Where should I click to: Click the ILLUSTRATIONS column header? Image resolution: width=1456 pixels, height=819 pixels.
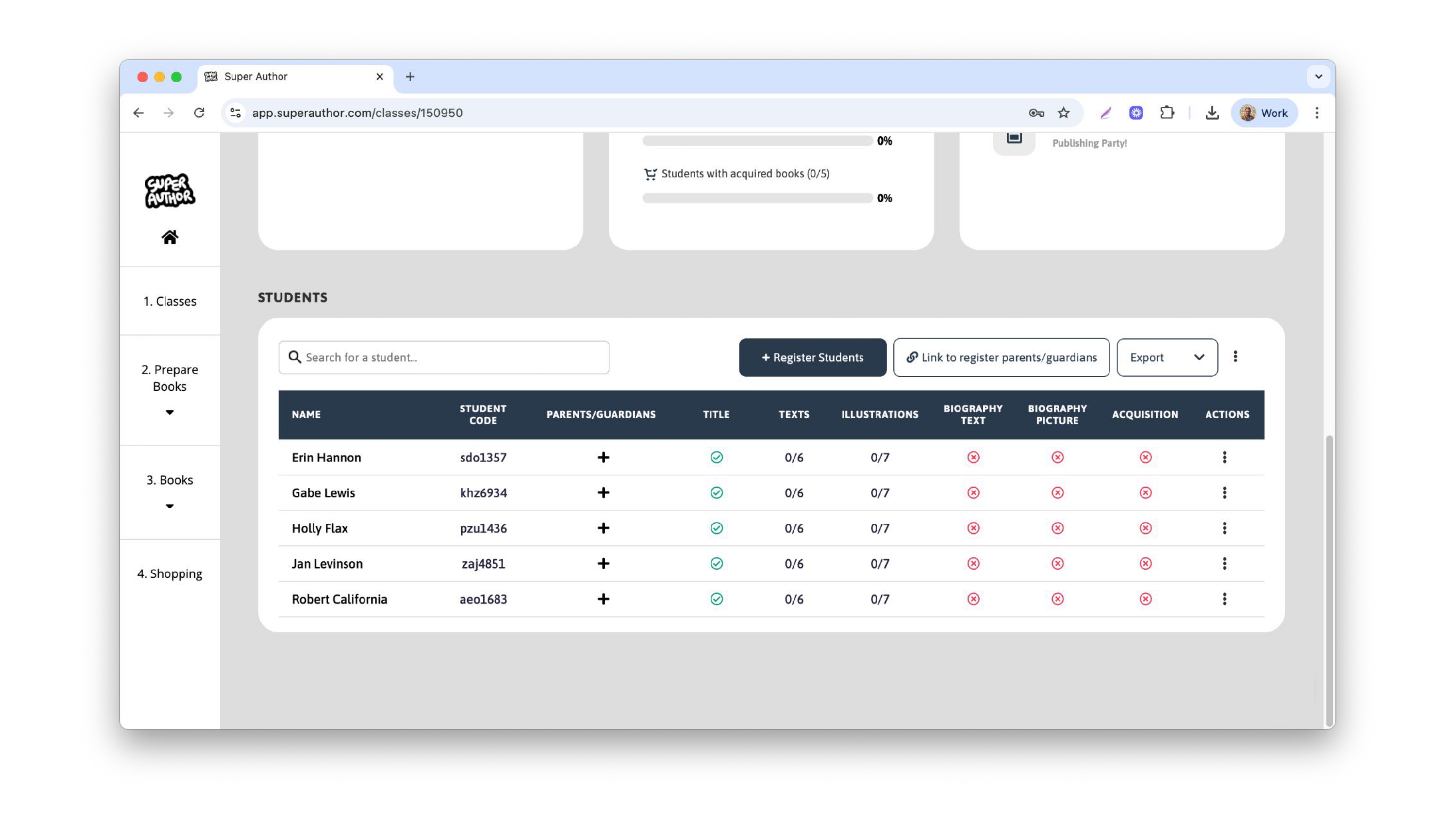point(879,414)
